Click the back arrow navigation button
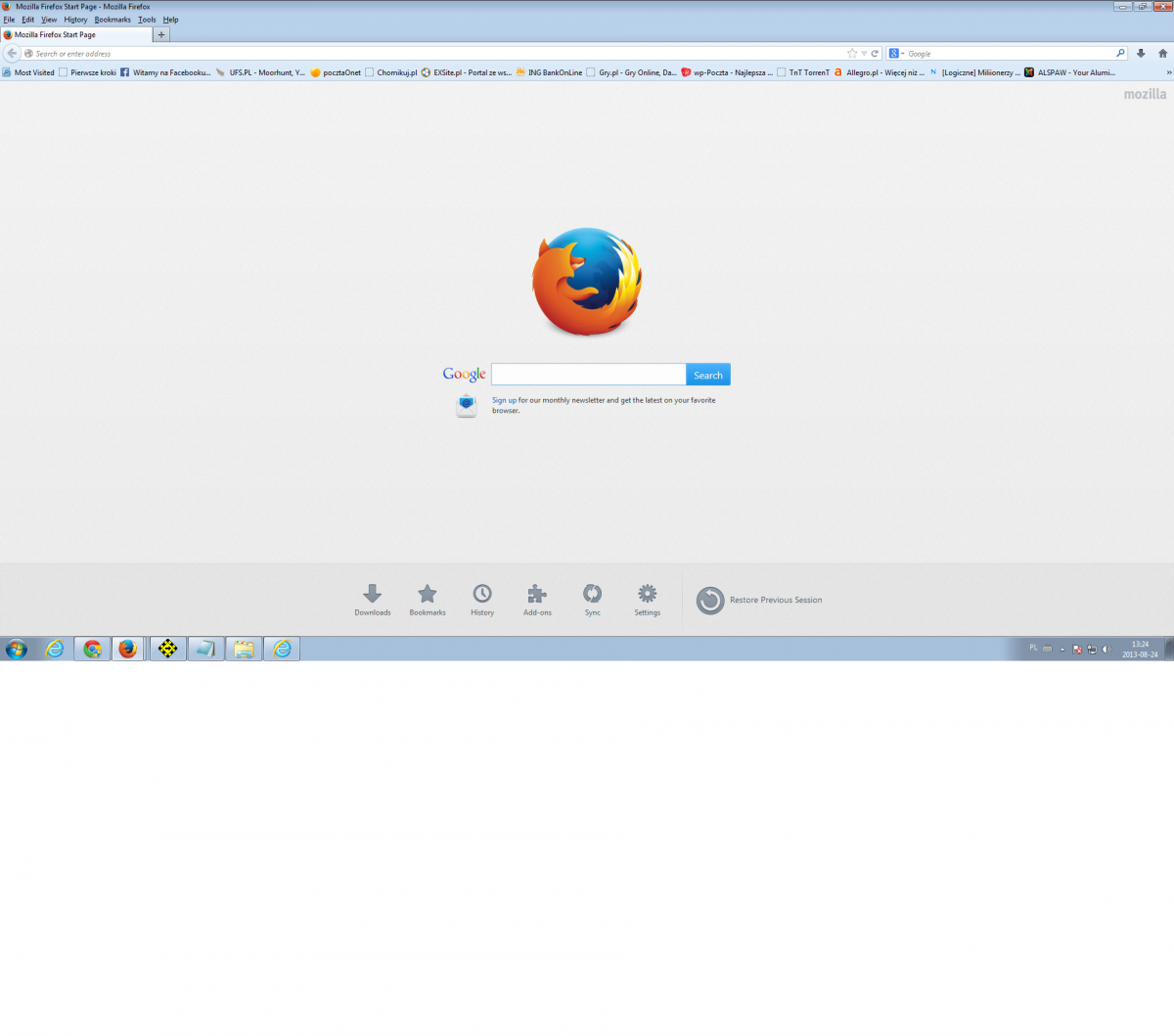1174x1036 pixels. [12, 53]
